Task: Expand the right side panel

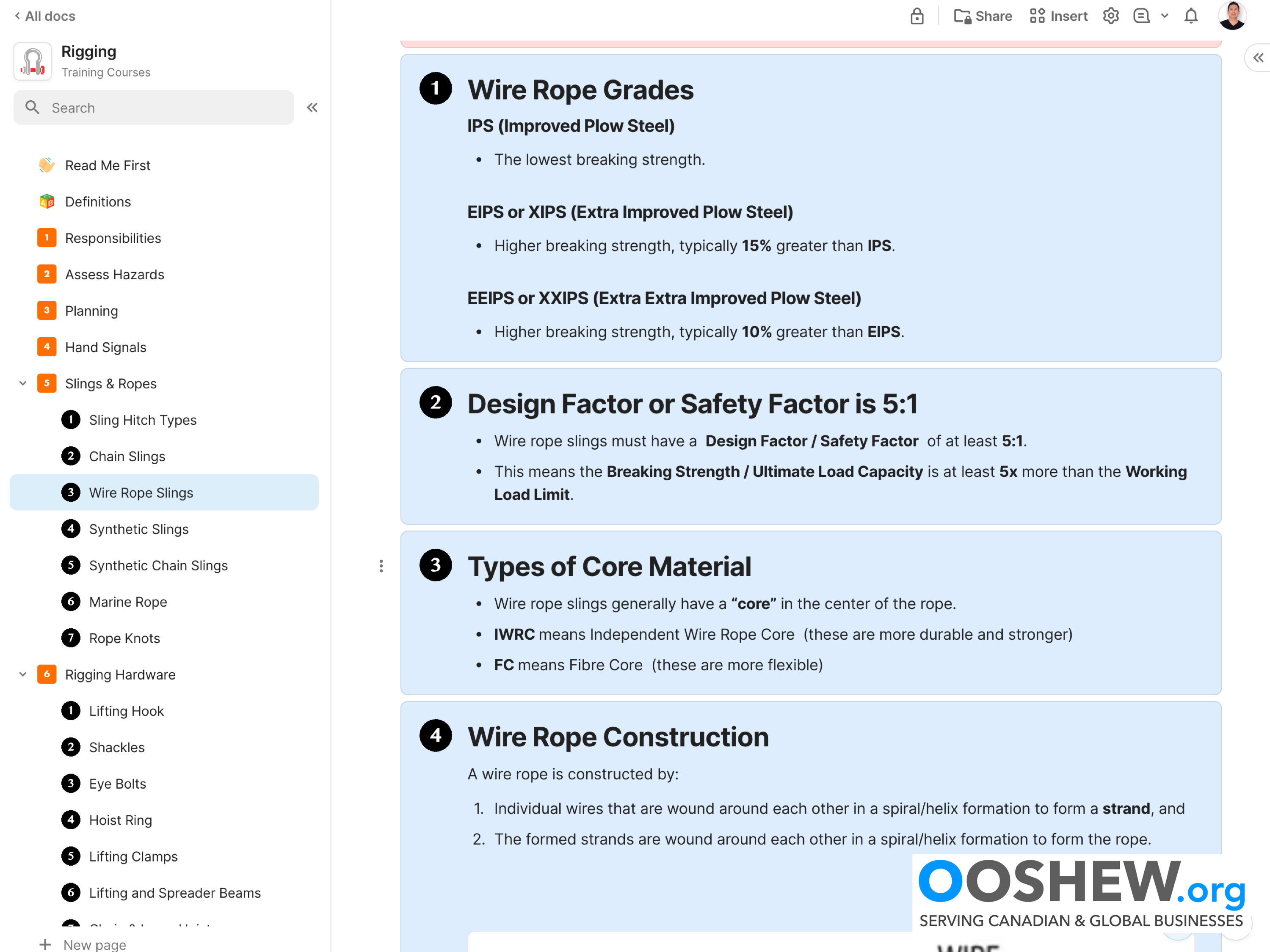Action: (1257, 58)
